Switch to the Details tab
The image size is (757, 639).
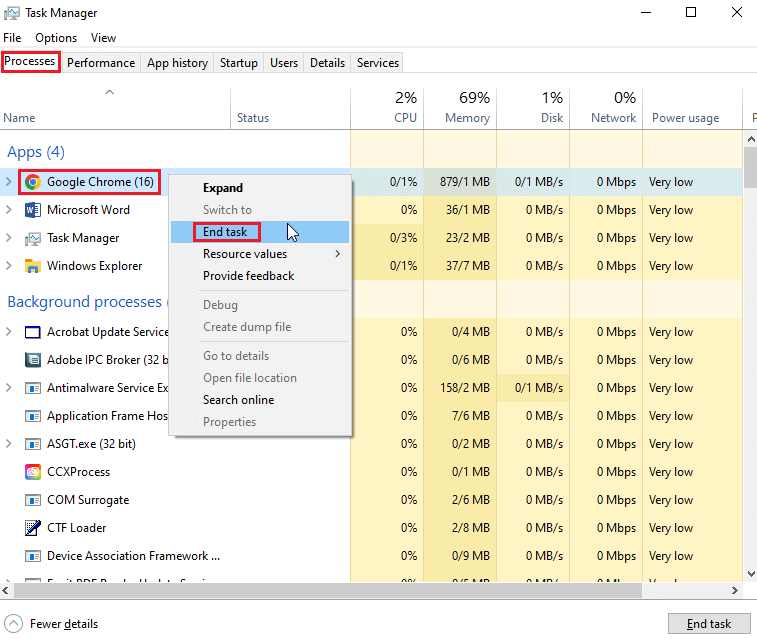click(x=327, y=63)
